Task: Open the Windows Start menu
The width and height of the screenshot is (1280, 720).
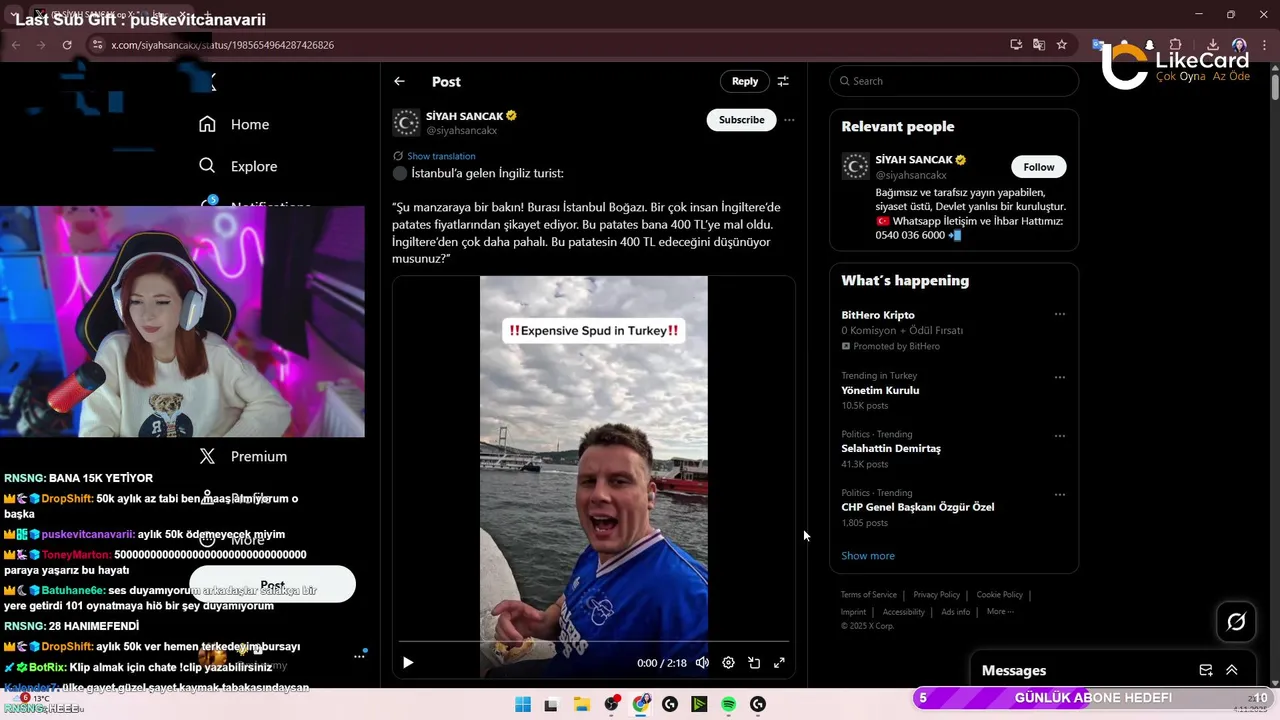Action: click(x=523, y=704)
